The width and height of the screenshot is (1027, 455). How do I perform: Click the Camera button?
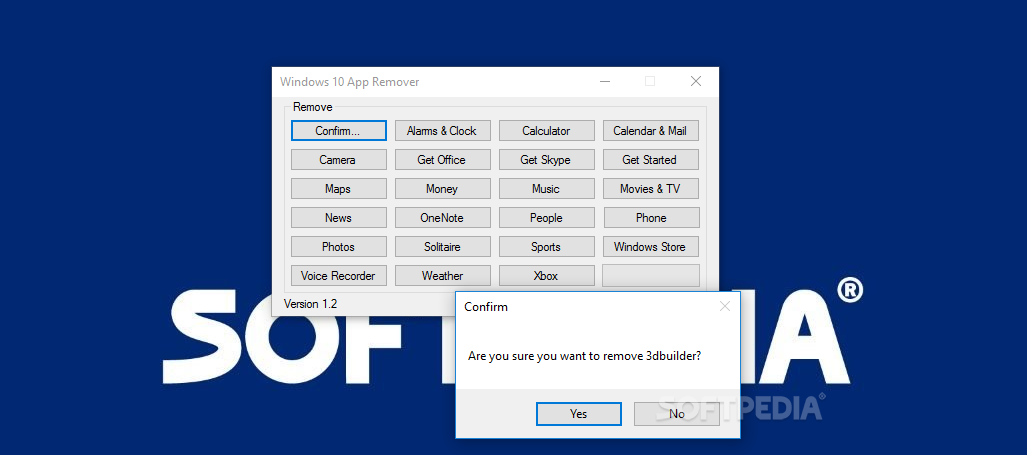[x=339, y=159]
